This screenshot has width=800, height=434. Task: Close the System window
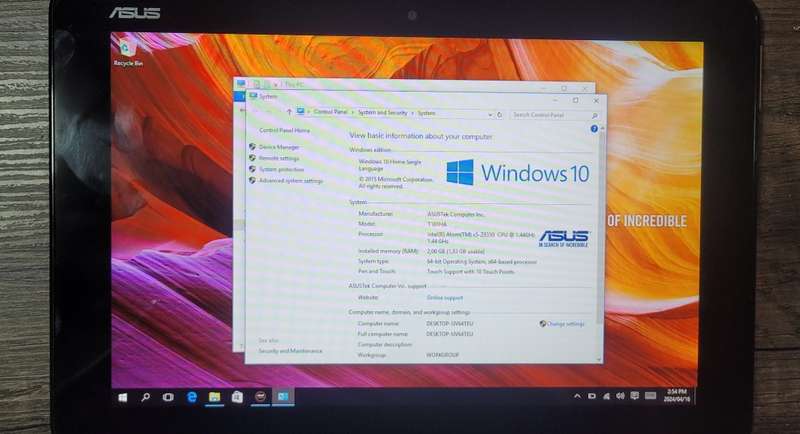(x=595, y=101)
